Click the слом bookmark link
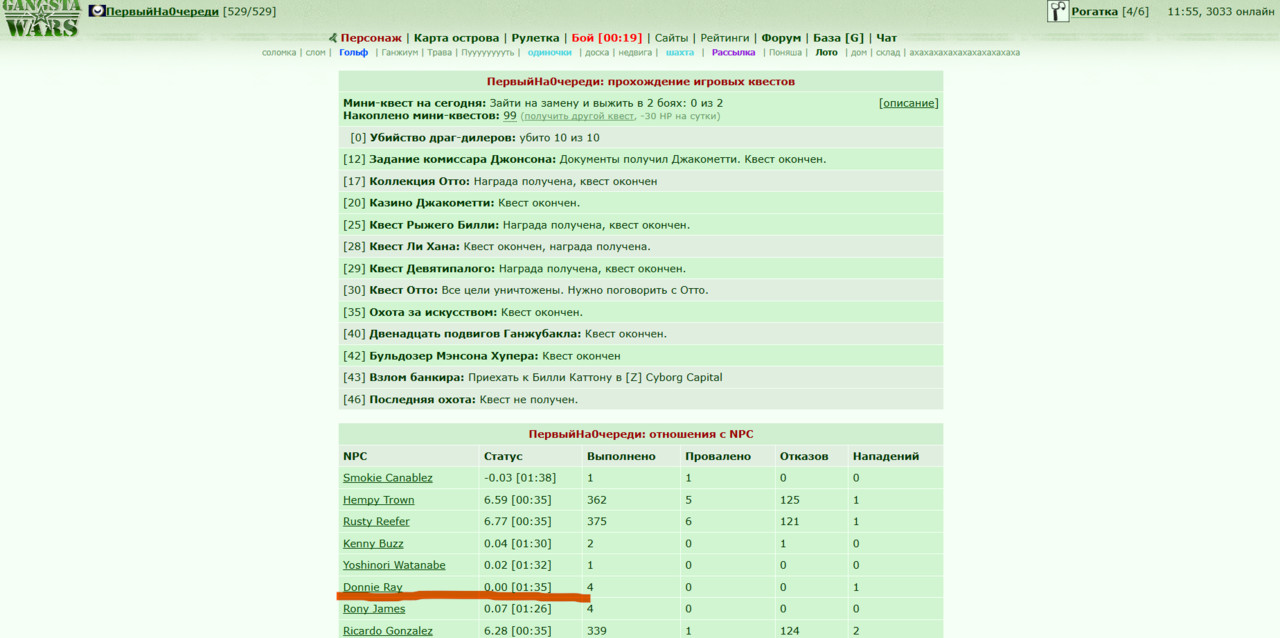Viewport: 1280px width, 638px height. (315, 52)
